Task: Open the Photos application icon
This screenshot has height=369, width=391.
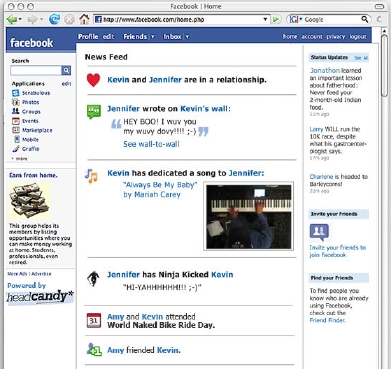Action: tap(16, 102)
